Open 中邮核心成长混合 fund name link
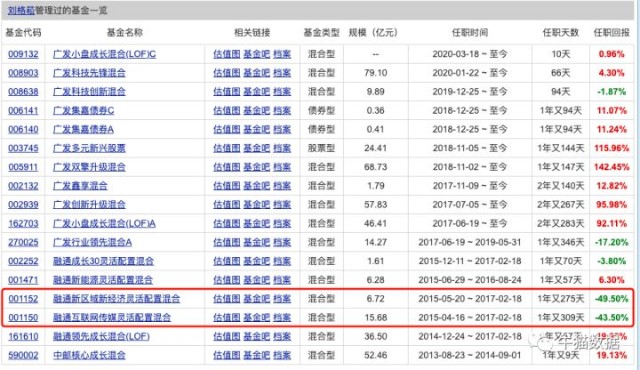Viewport: 640px width, 370px height. tap(89, 355)
